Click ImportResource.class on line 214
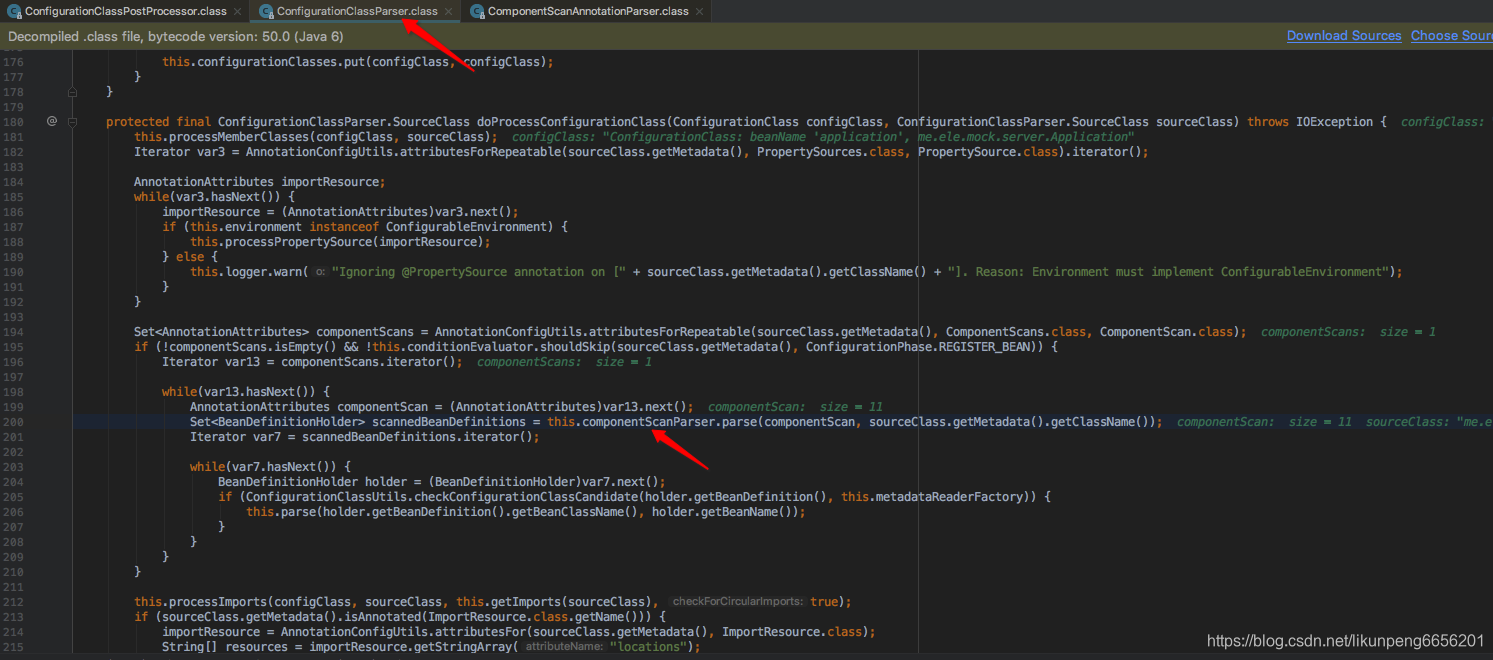Viewport: 1493px width, 660px height. 797,632
